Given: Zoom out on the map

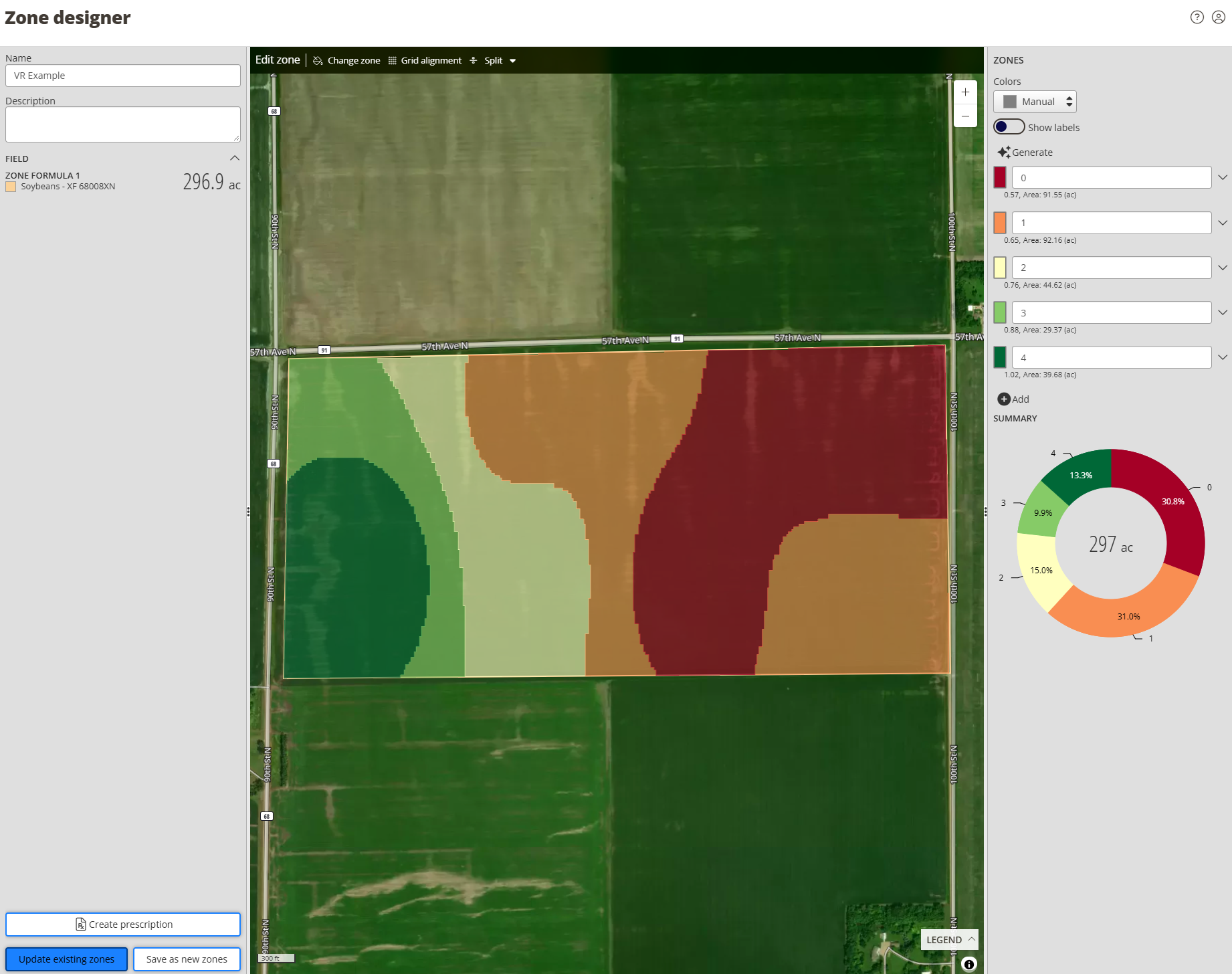Looking at the screenshot, I should (965, 116).
